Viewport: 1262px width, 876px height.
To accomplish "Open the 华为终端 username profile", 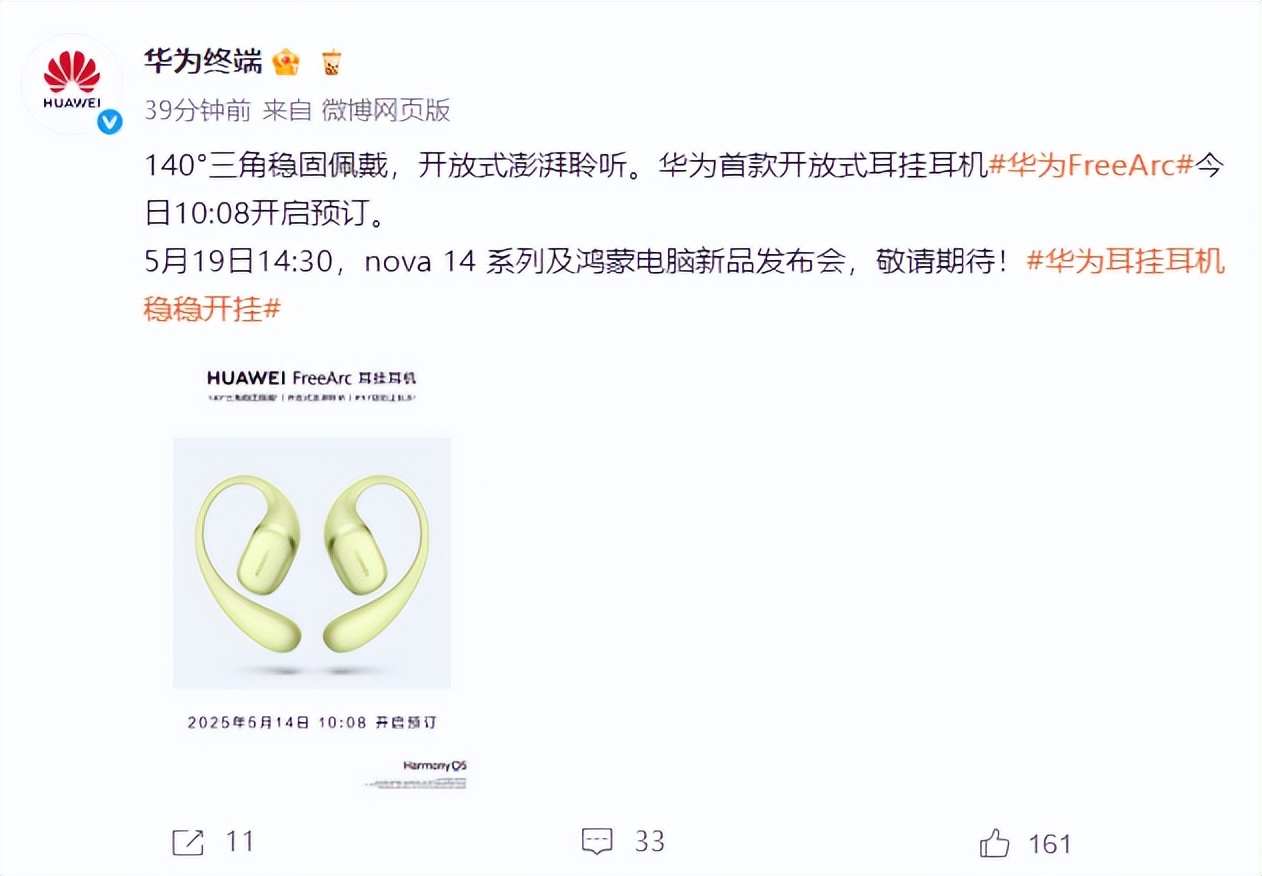I will tap(203, 62).
